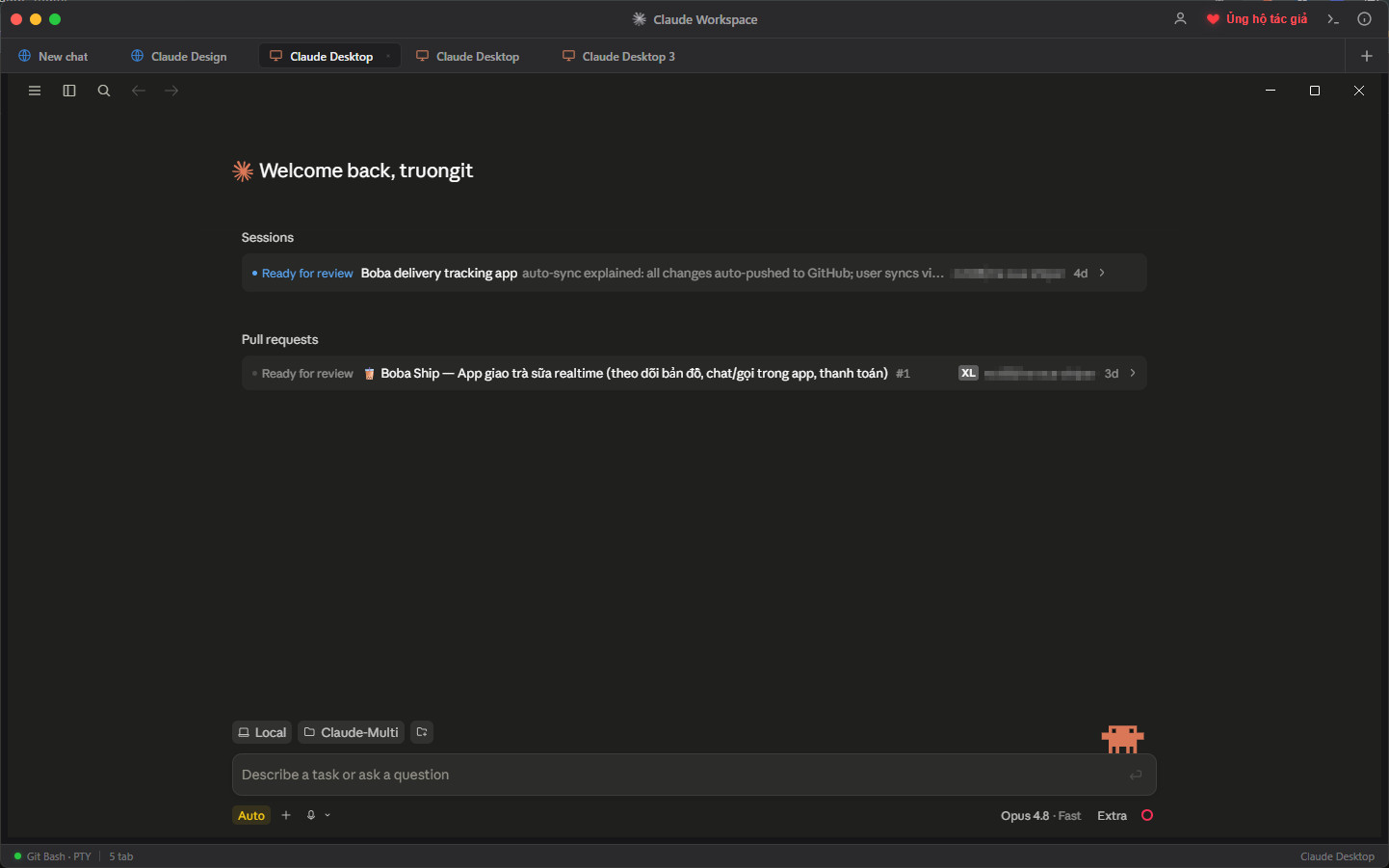This screenshot has height=868, width=1389.
Task: Go back with the left arrow
Action: click(139, 91)
